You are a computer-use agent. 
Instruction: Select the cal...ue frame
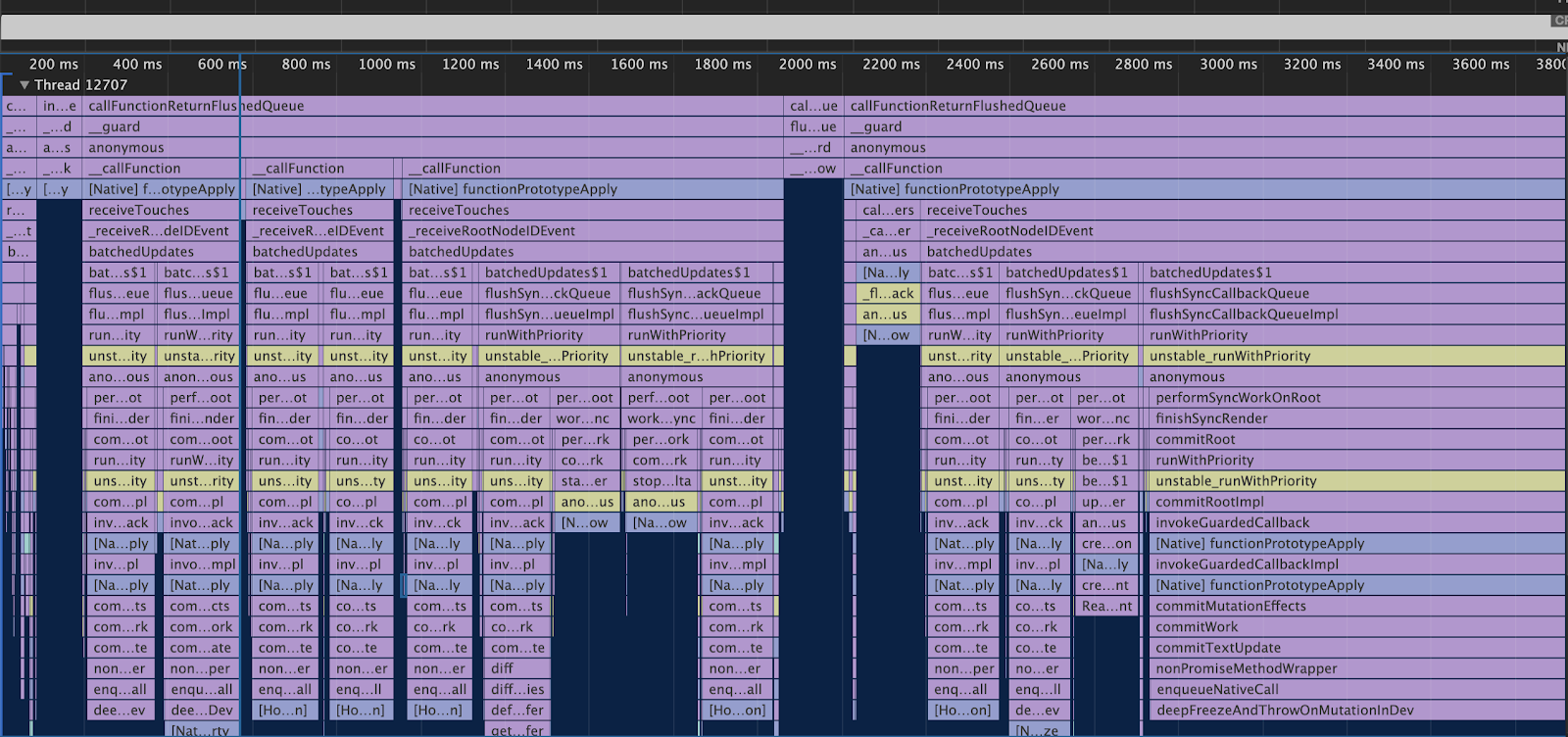813,106
